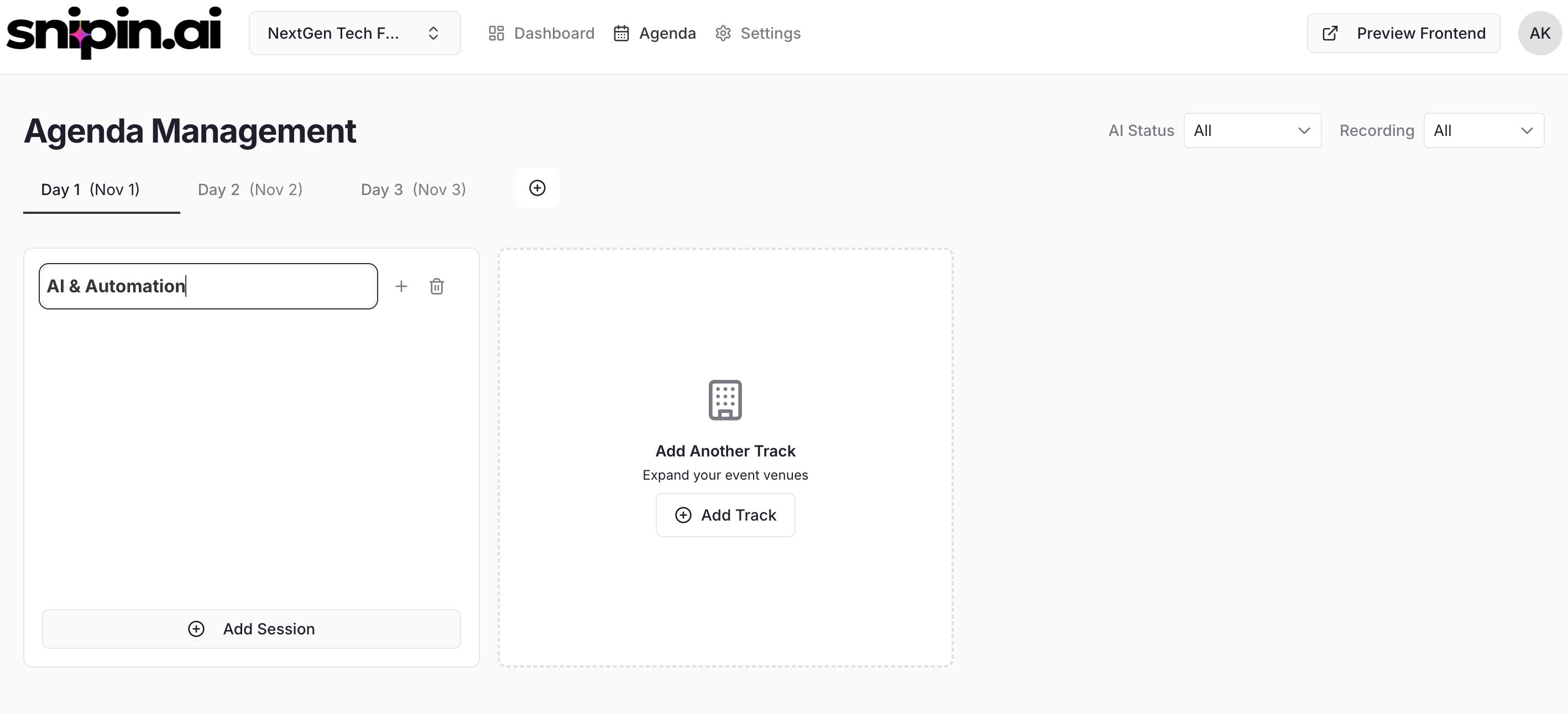Open the AI Status filter dropdown
This screenshot has height=714, width=1568.
1252,130
